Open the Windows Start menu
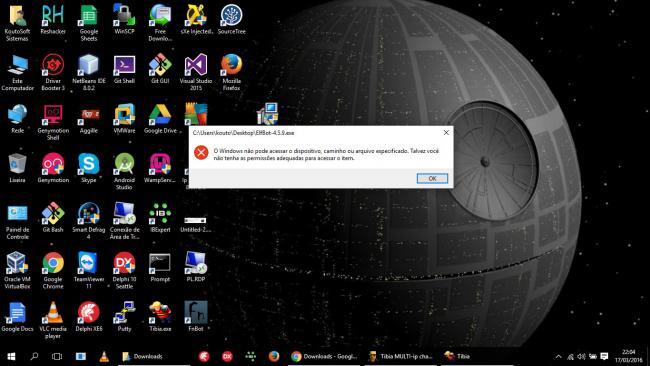This screenshot has height=366, width=650. [11, 356]
